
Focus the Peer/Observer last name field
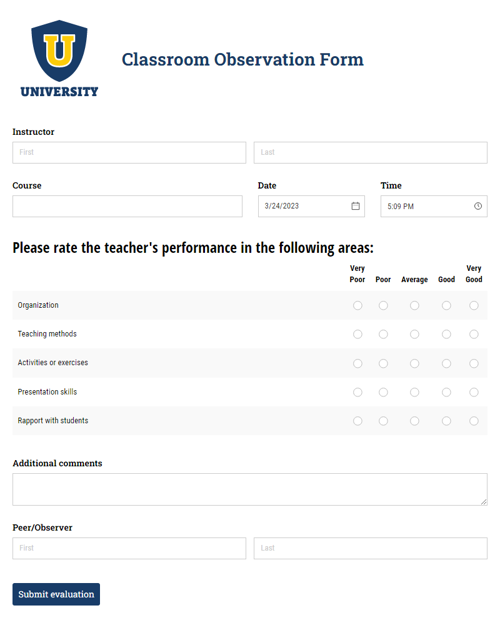coord(370,548)
